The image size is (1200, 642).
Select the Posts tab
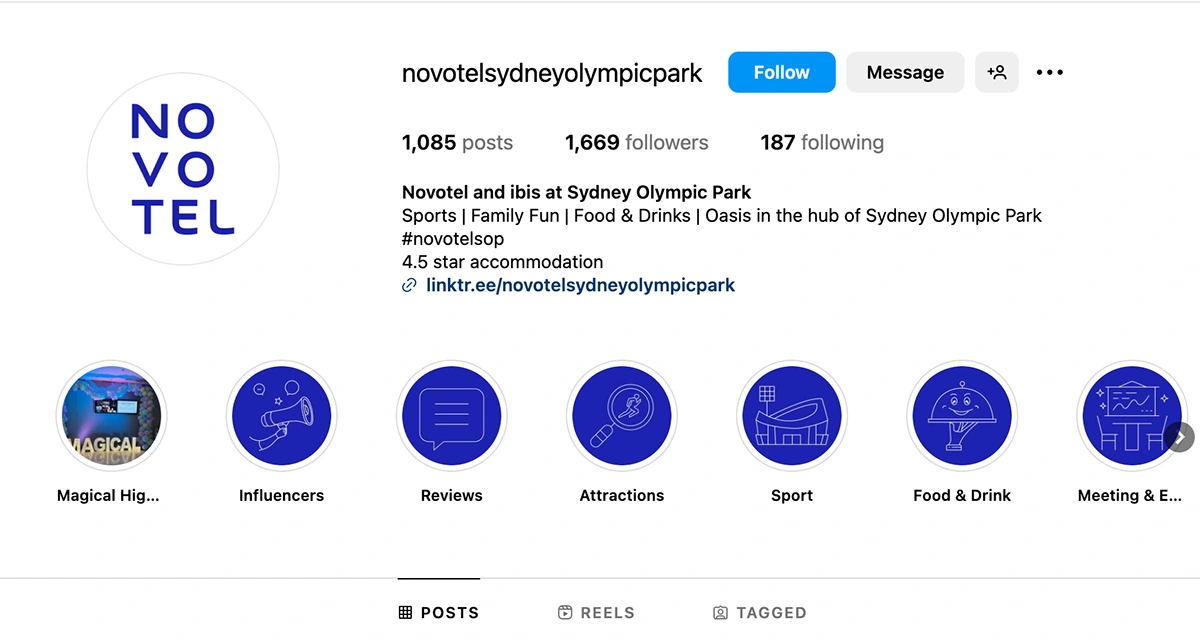(x=439, y=613)
